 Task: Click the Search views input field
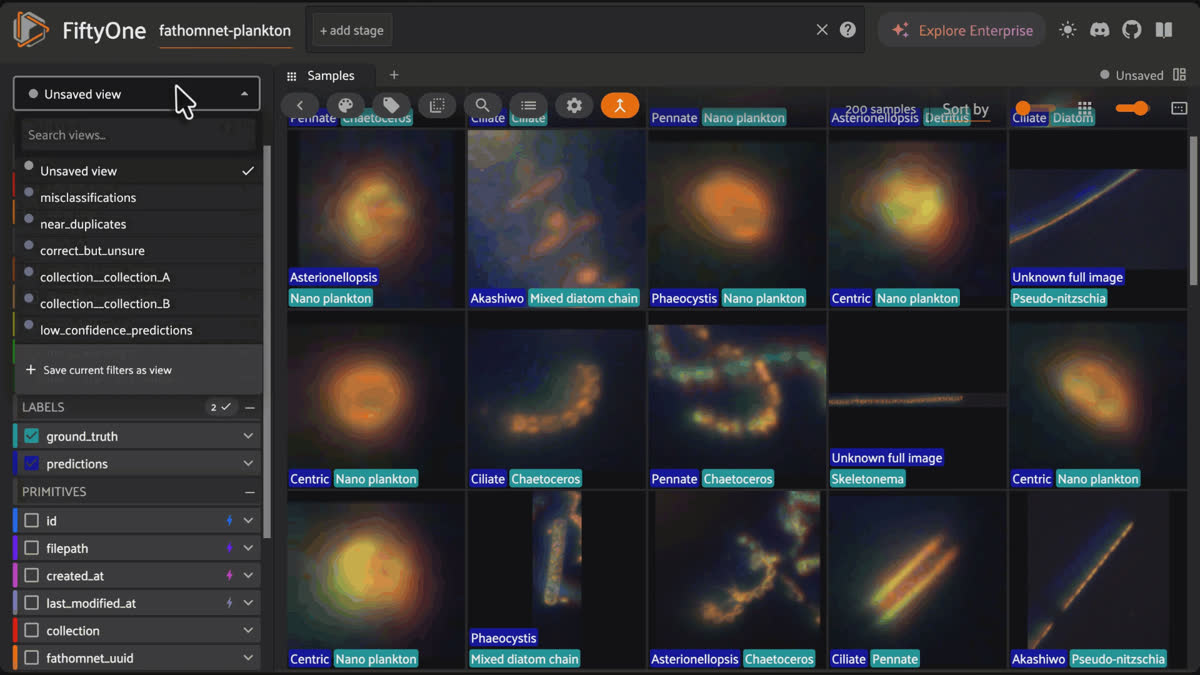138,135
